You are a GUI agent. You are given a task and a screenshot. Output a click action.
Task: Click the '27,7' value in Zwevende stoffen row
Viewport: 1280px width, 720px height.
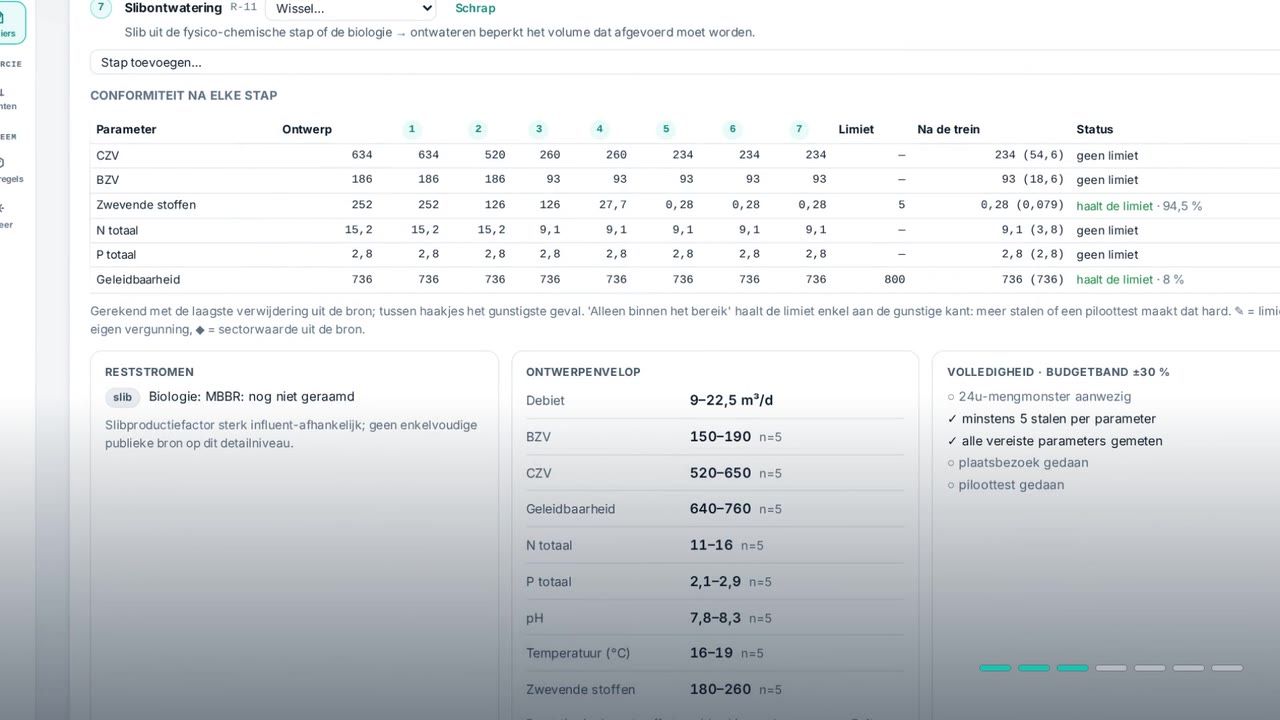tap(612, 205)
